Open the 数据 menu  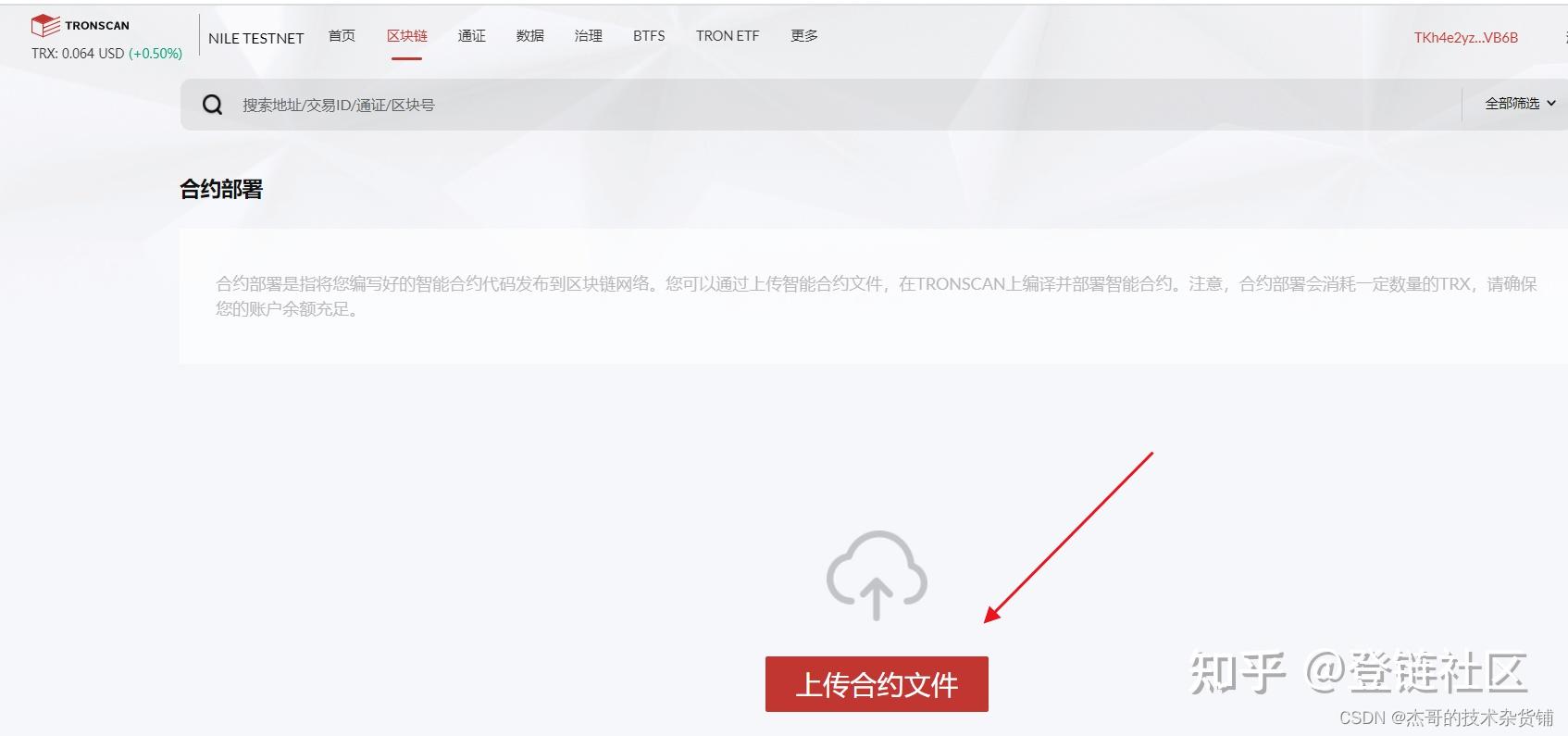click(x=530, y=36)
